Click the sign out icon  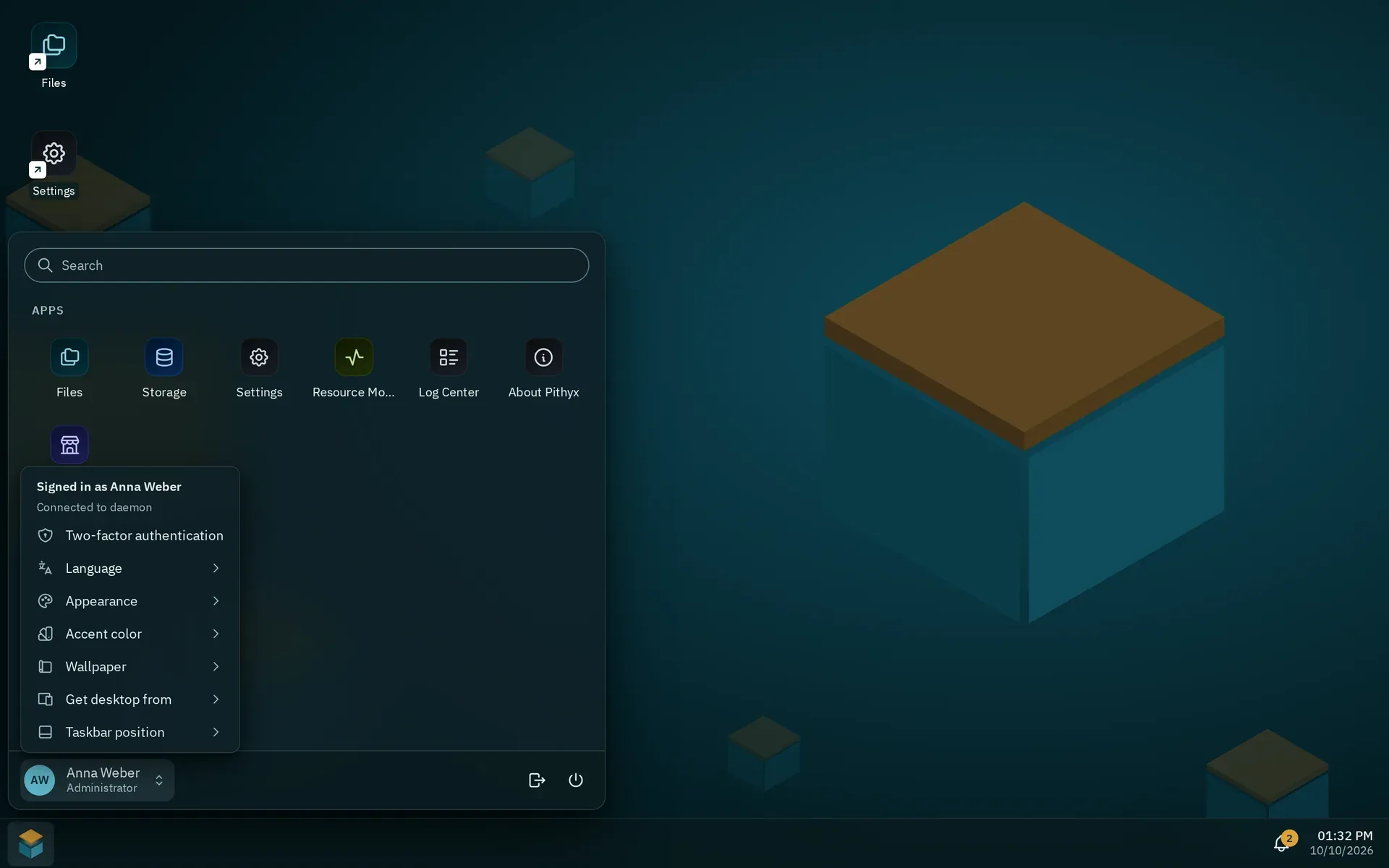[x=537, y=780]
